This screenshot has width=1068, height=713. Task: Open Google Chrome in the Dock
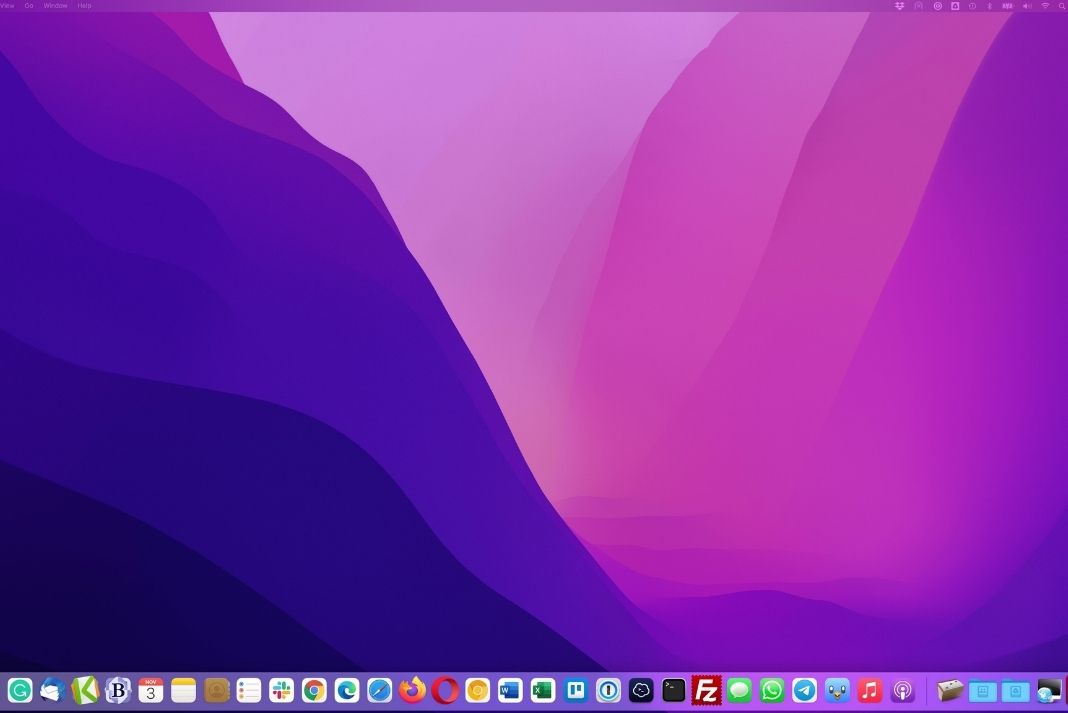pyautogui.click(x=315, y=690)
